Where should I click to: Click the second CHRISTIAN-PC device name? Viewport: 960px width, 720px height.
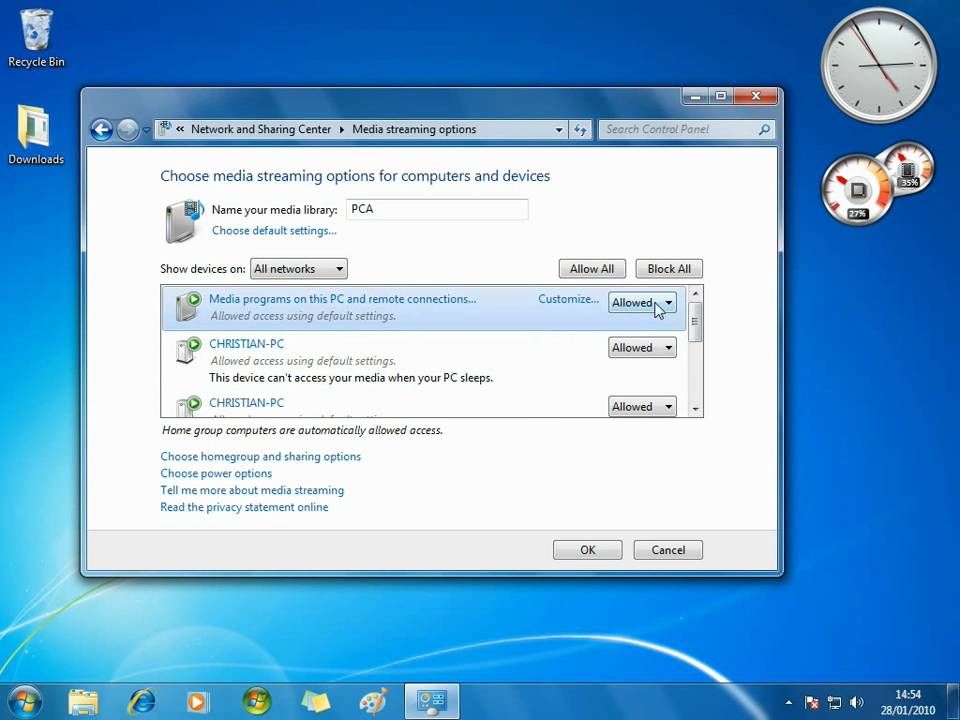point(246,402)
